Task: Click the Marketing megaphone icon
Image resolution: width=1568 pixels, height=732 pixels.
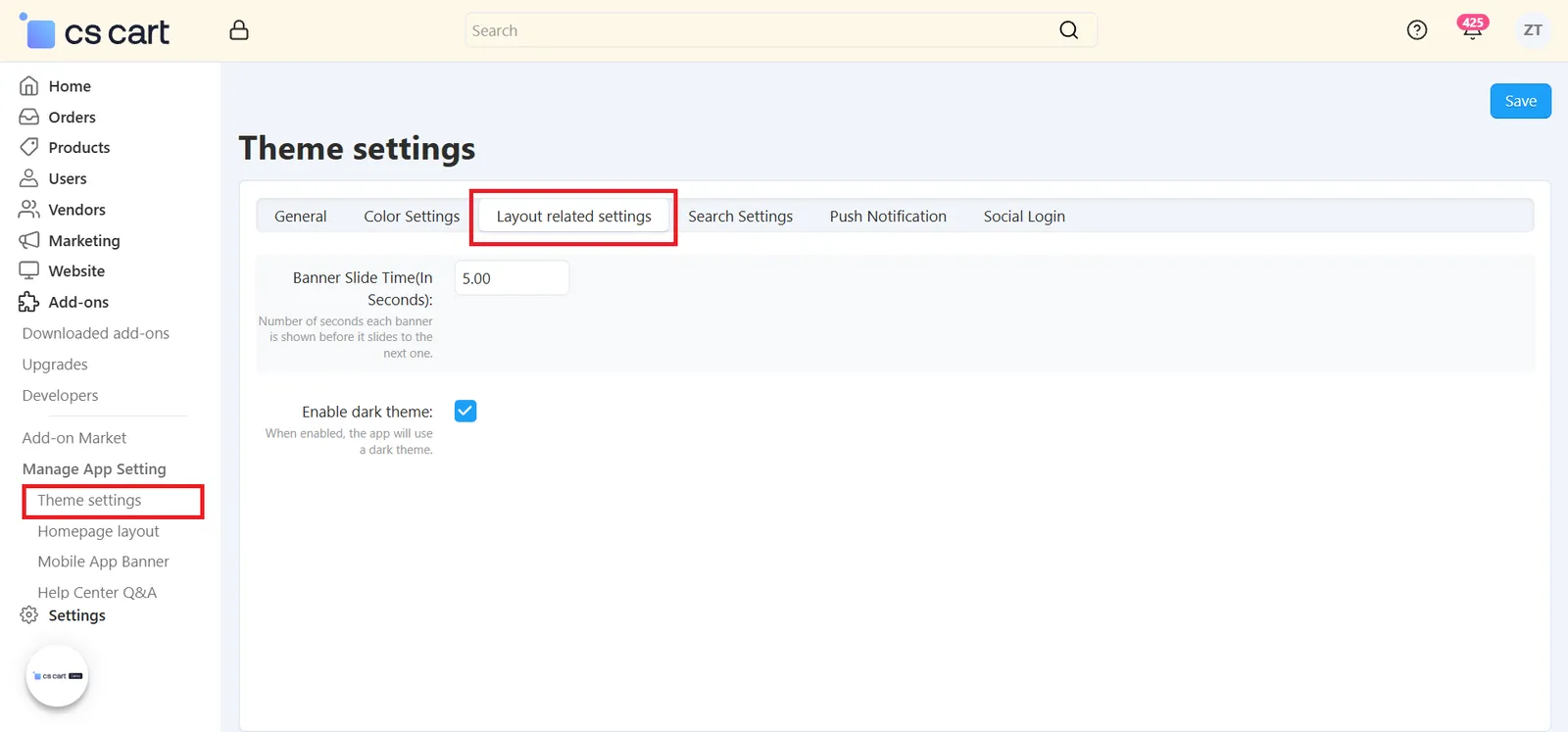Action: coord(29,240)
